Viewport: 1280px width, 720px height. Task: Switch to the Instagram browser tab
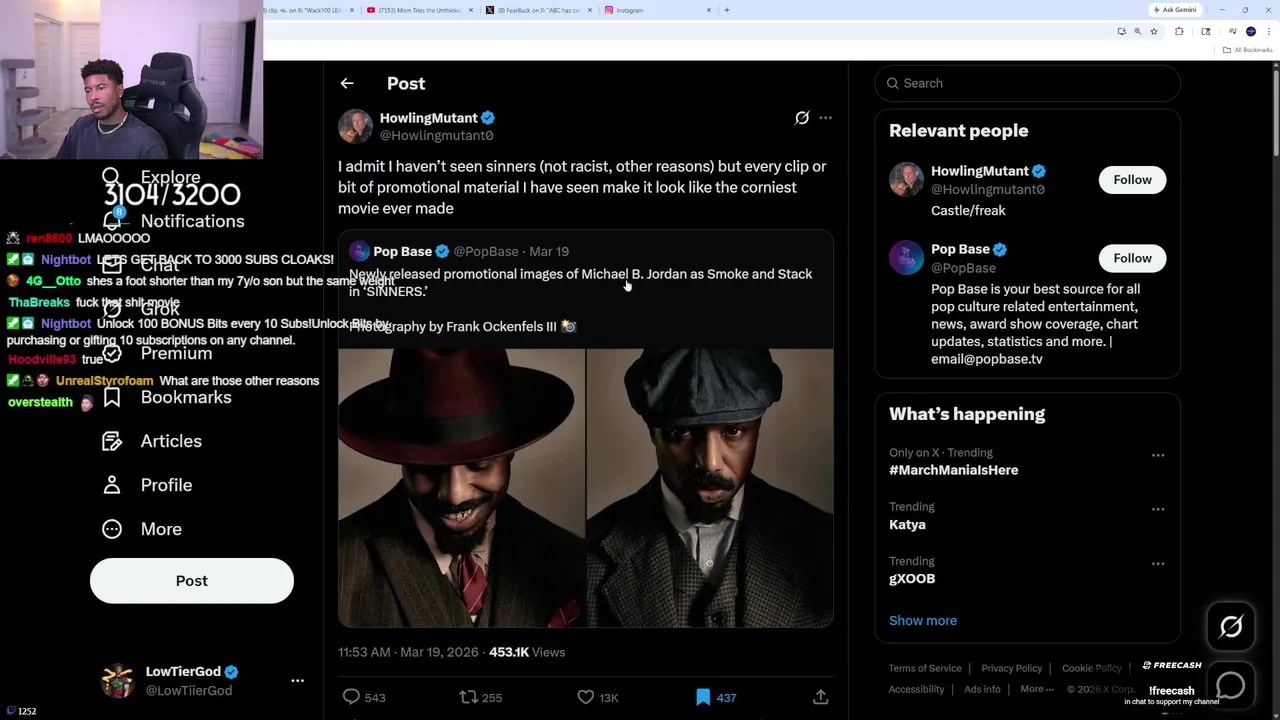pos(656,10)
